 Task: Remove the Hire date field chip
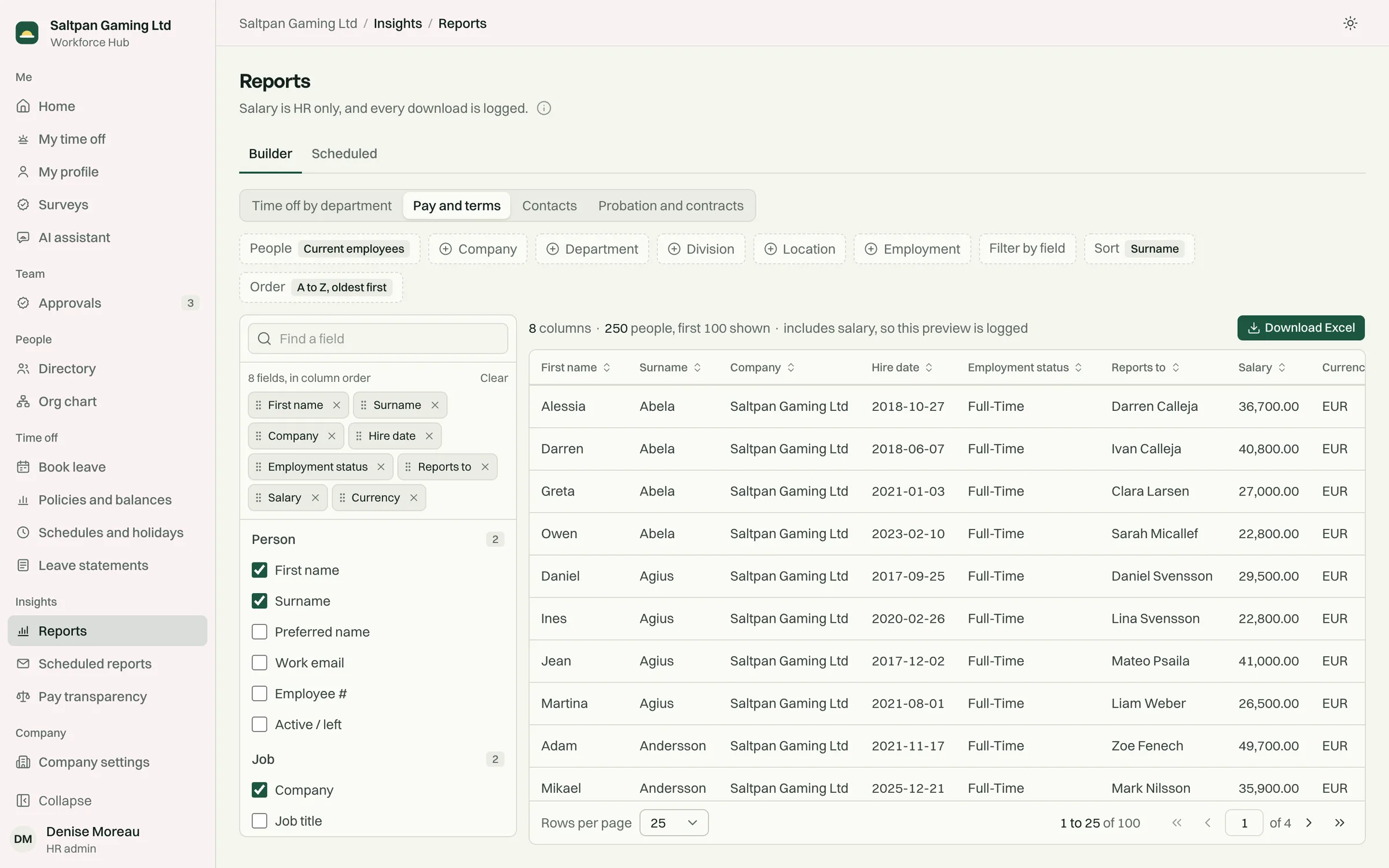point(429,436)
